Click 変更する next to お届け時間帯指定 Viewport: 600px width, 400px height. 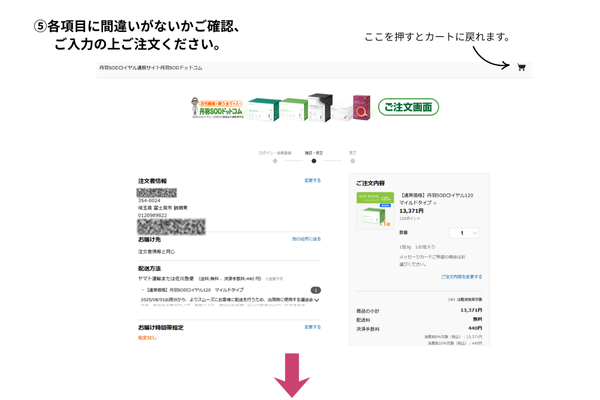[x=312, y=327]
